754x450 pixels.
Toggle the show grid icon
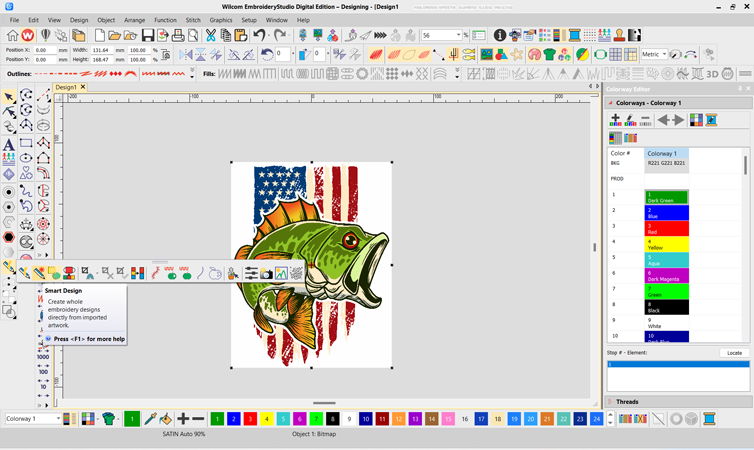(615, 54)
